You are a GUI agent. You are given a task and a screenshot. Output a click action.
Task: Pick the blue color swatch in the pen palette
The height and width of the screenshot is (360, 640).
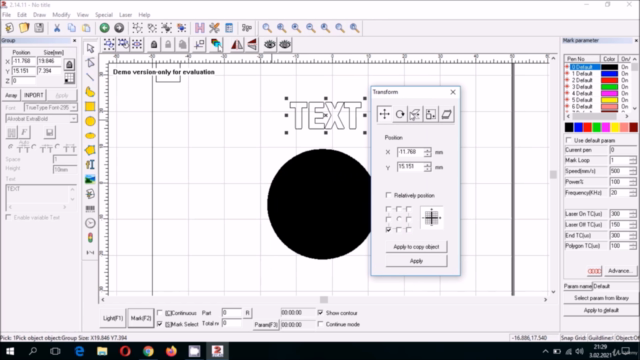pyautogui.click(x=578, y=127)
